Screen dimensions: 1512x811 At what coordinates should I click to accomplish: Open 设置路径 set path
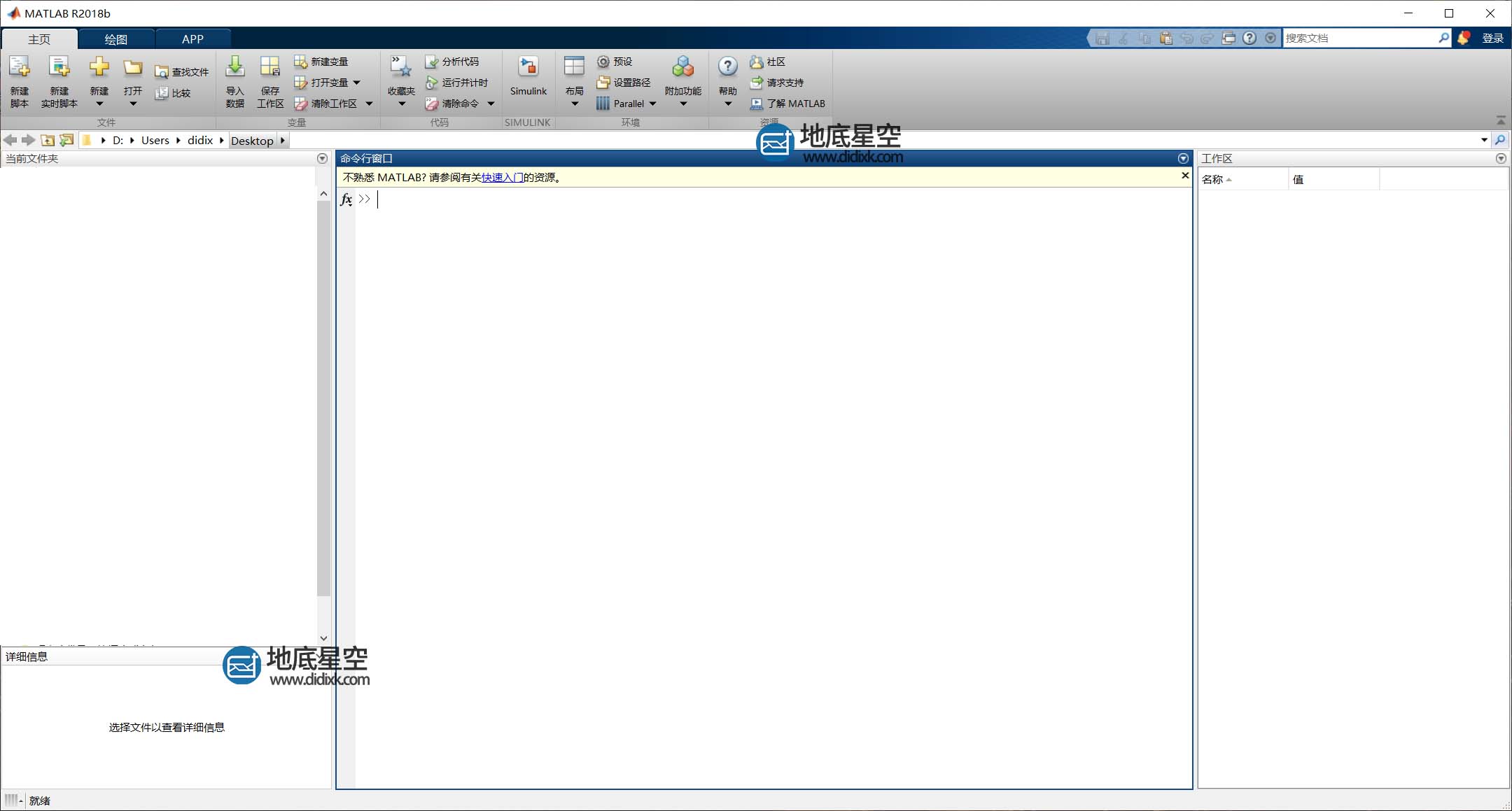[x=624, y=83]
